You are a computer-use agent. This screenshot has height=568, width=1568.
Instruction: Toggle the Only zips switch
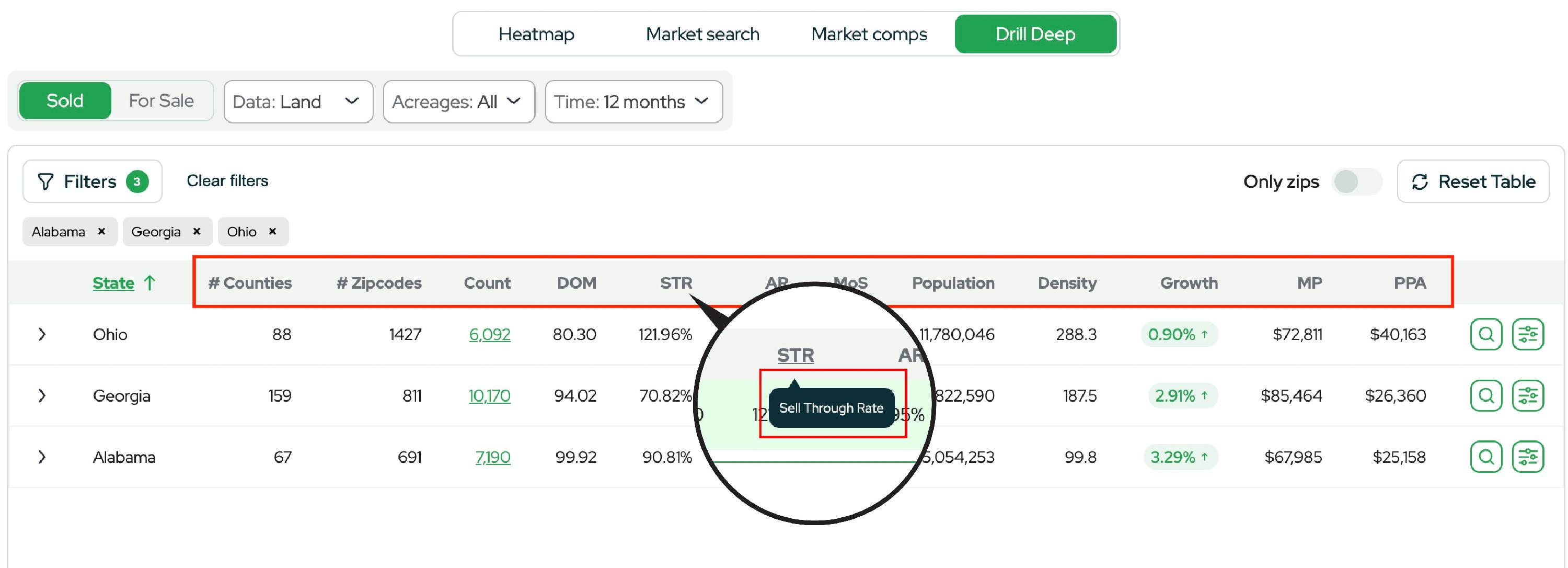tap(1356, 181)
